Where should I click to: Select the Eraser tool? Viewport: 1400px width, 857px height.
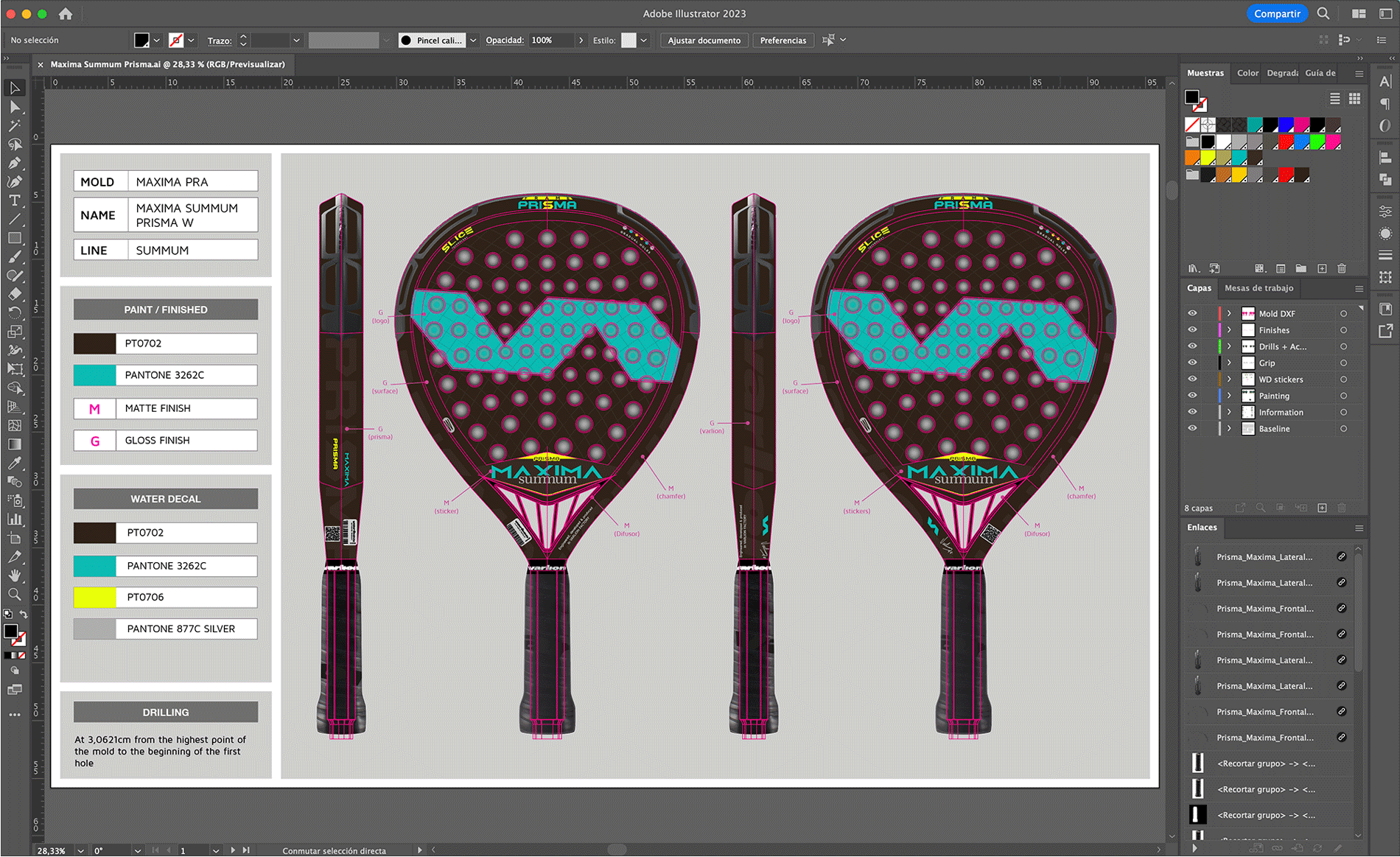click(15, 294)
